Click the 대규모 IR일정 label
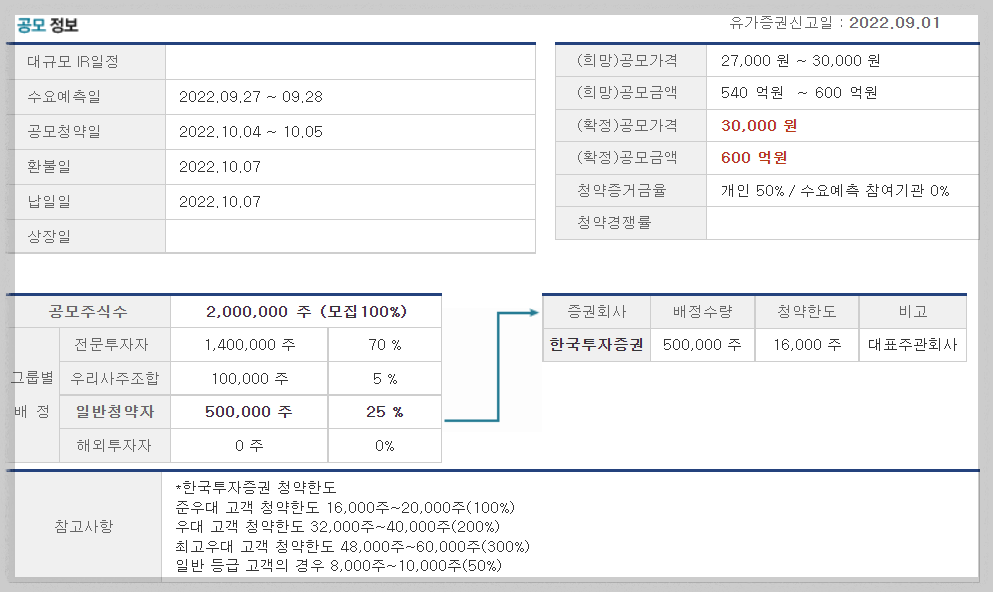Image resolution: width=993 pixels, height=592 pixels. (x=73, y=61)
